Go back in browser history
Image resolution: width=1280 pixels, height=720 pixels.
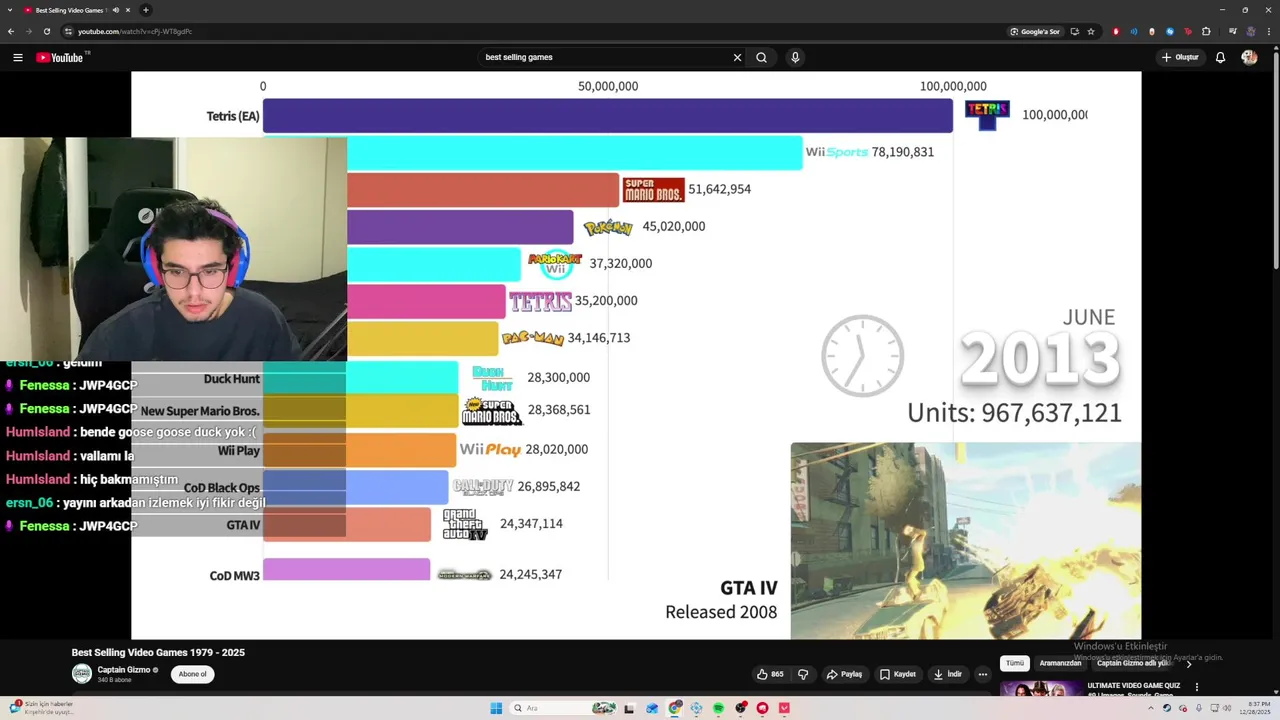11,31
